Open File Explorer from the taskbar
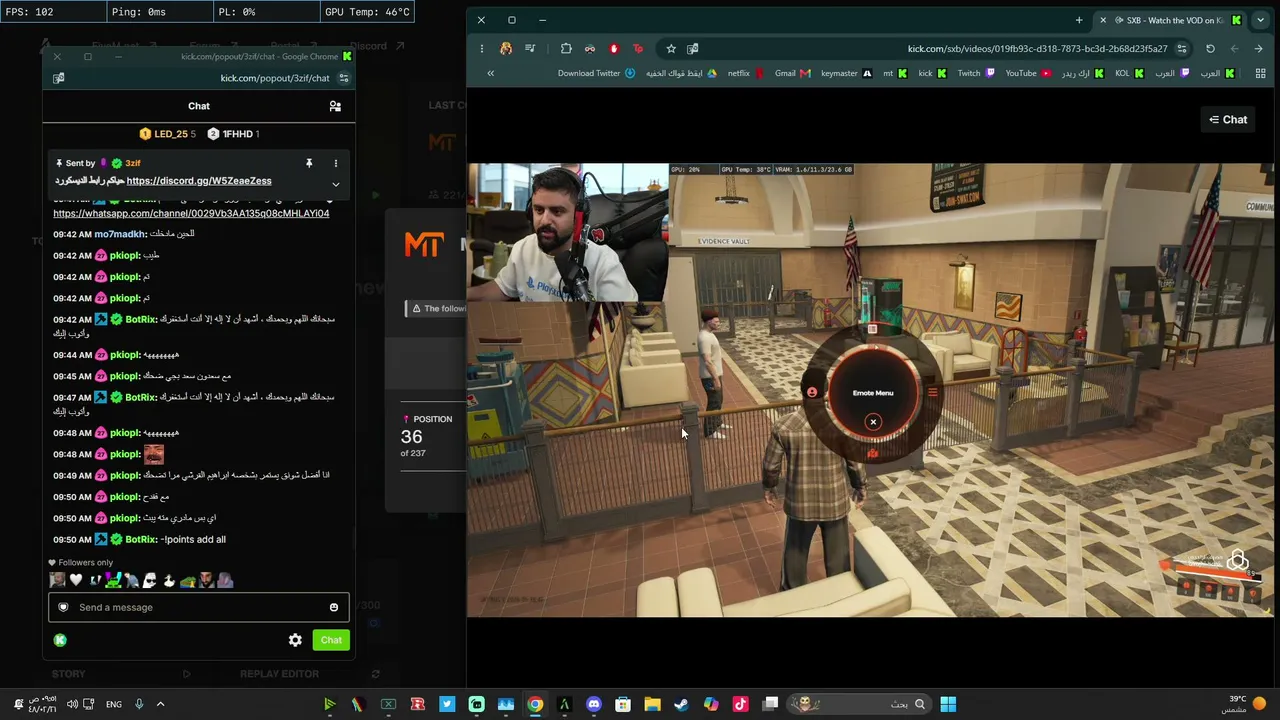The width and height of the screenshot is (1280, 720). click(x=652, y=704)
